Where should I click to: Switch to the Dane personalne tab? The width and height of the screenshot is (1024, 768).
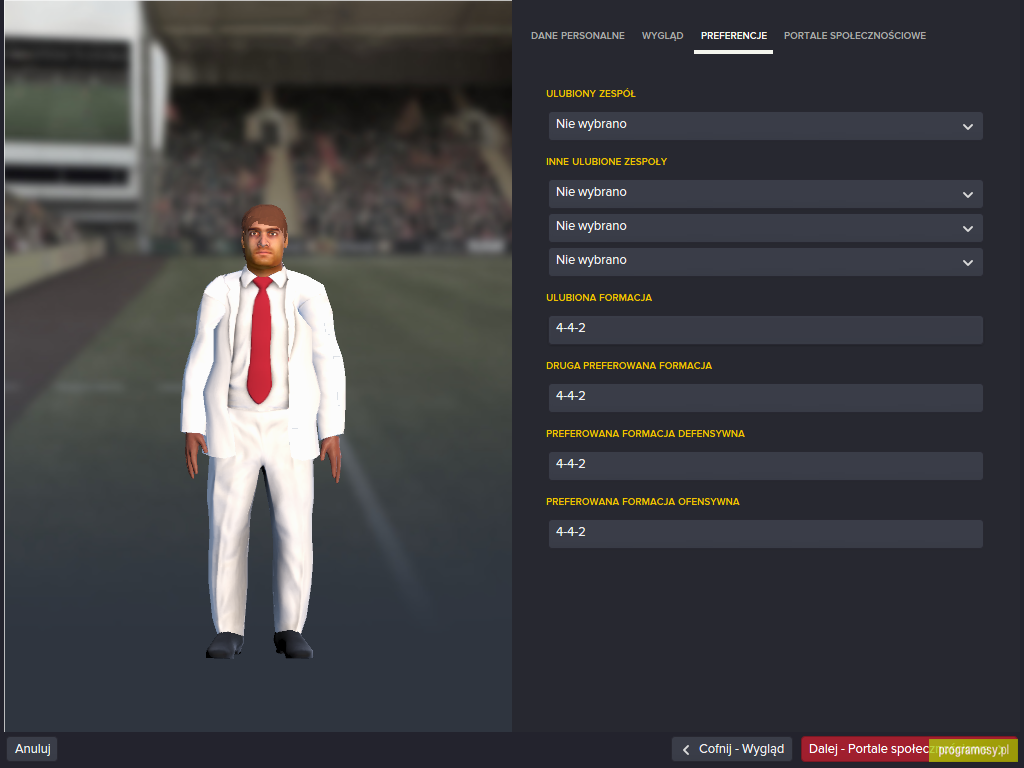(577, 36)
